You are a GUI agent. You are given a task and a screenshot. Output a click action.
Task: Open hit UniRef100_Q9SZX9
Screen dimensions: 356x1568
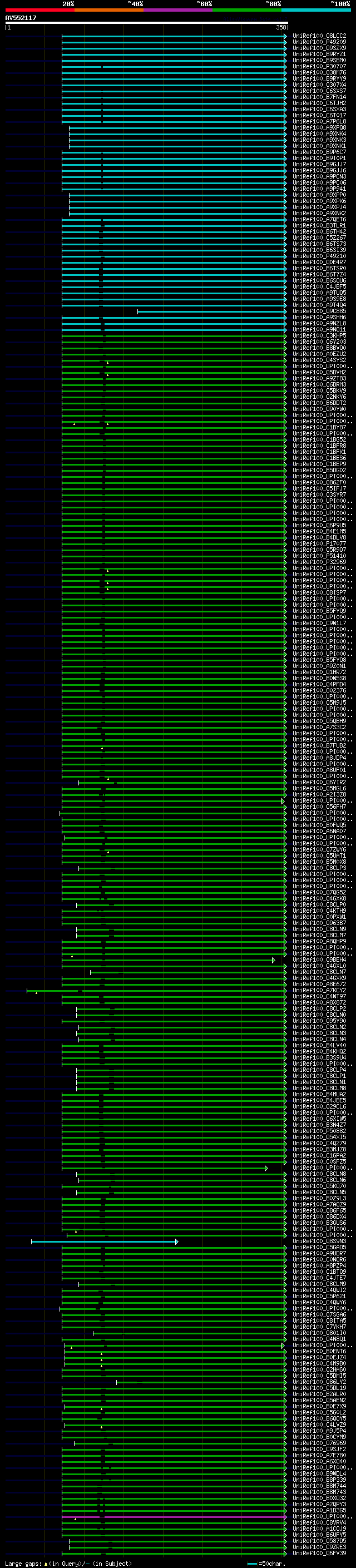pyautogui.click(x=319, y=48)
